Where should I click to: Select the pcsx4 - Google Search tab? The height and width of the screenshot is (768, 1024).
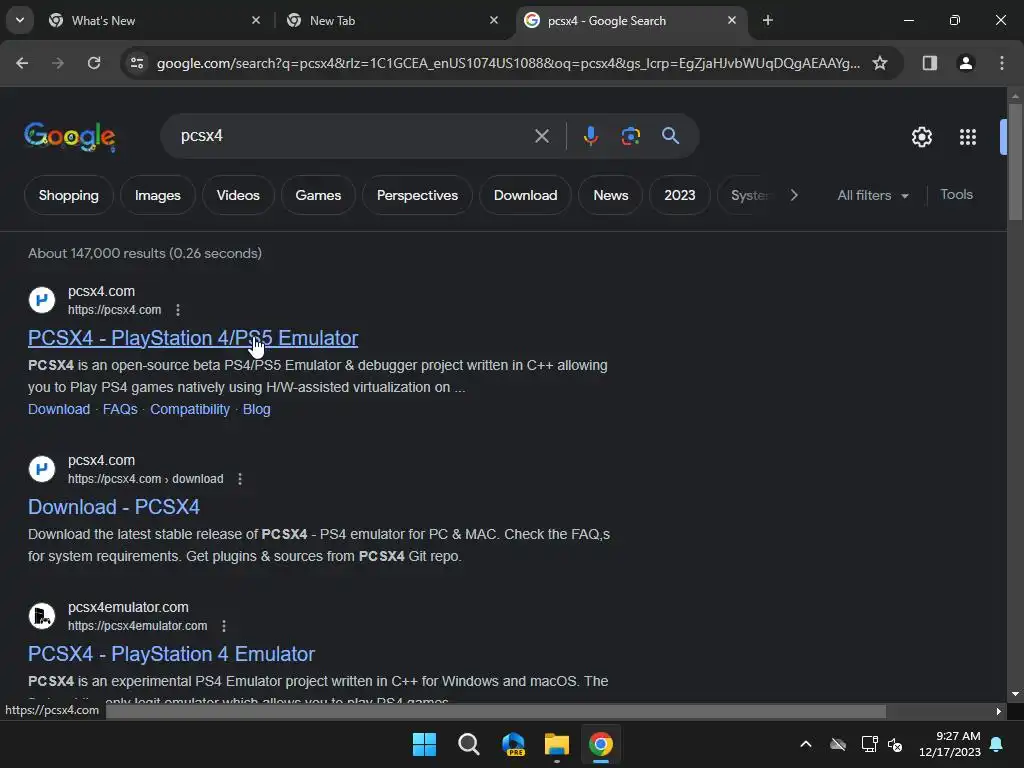pos(630,21)
